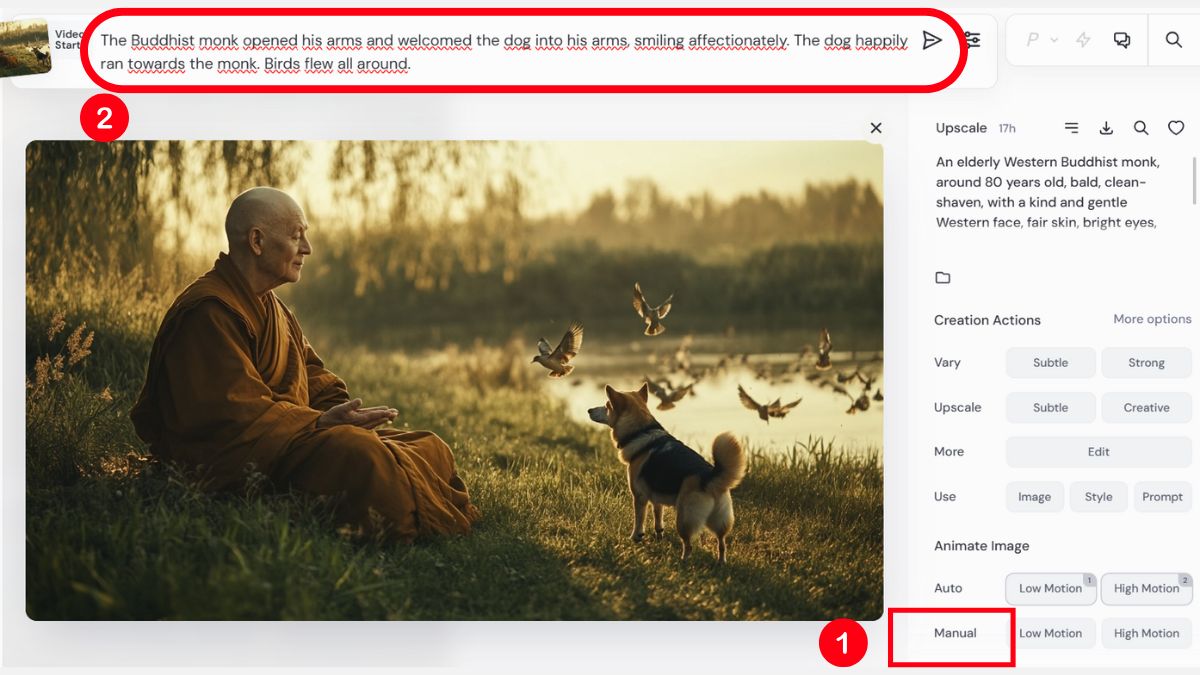The height and width of the screenshot is (675, 1200).
Task: Select Manual Low Motion animation
Action: 1051,633
